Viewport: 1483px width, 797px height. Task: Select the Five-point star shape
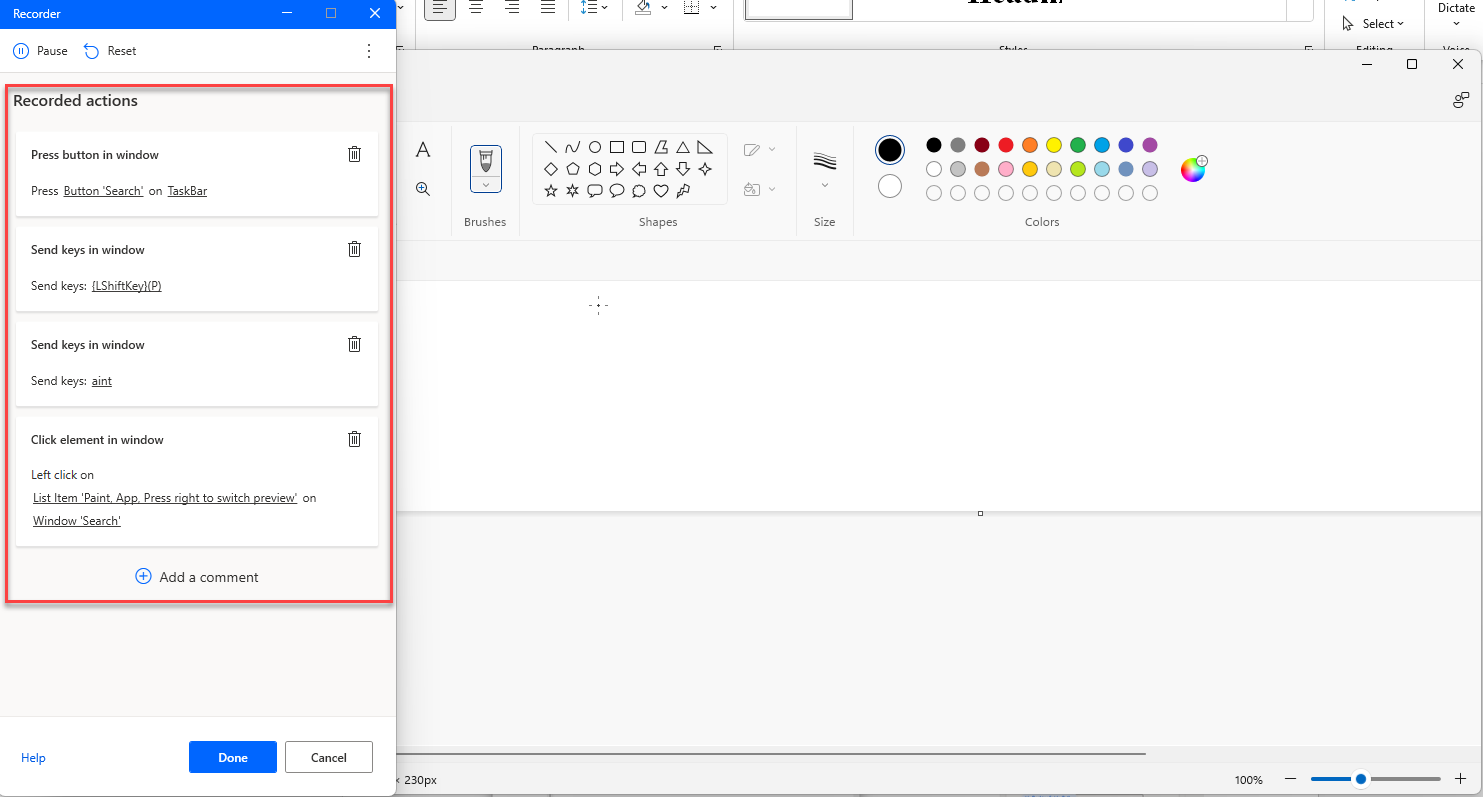tap(550, 190)
